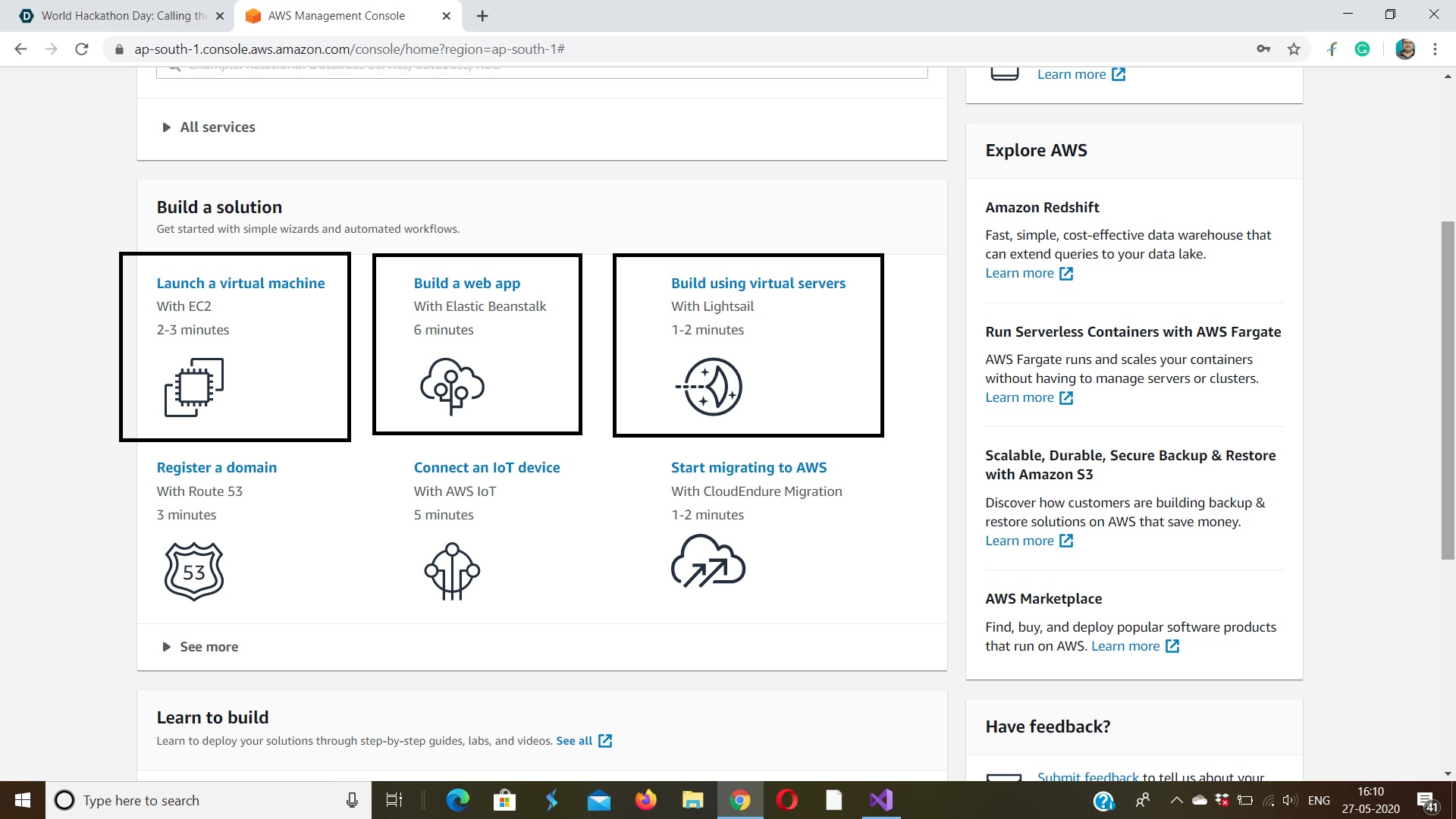Open the See all learn-to-build link
This screenshot has width=1456, height=819.
pos(574,741)
